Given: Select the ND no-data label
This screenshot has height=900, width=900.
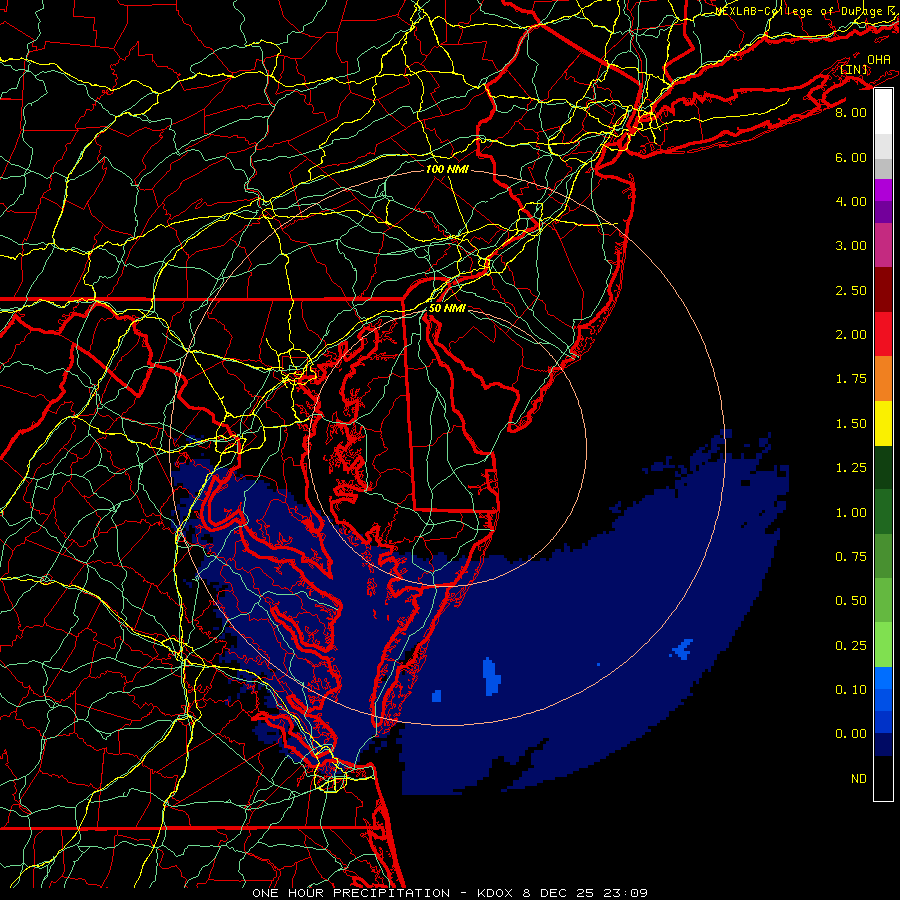Looking at the screenshot, I should 859,779.
